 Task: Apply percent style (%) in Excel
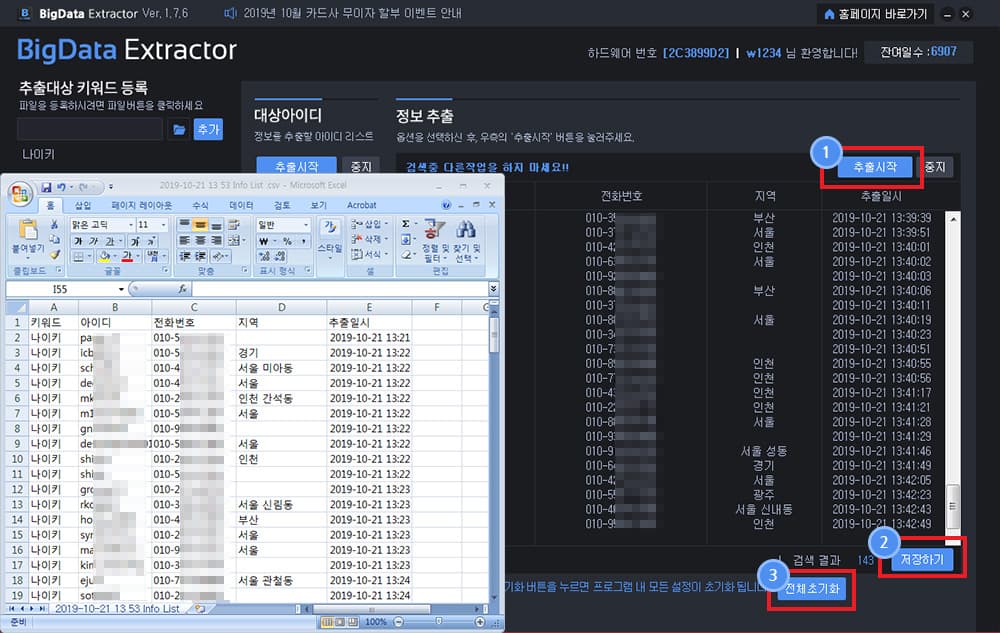pos(287,241)
